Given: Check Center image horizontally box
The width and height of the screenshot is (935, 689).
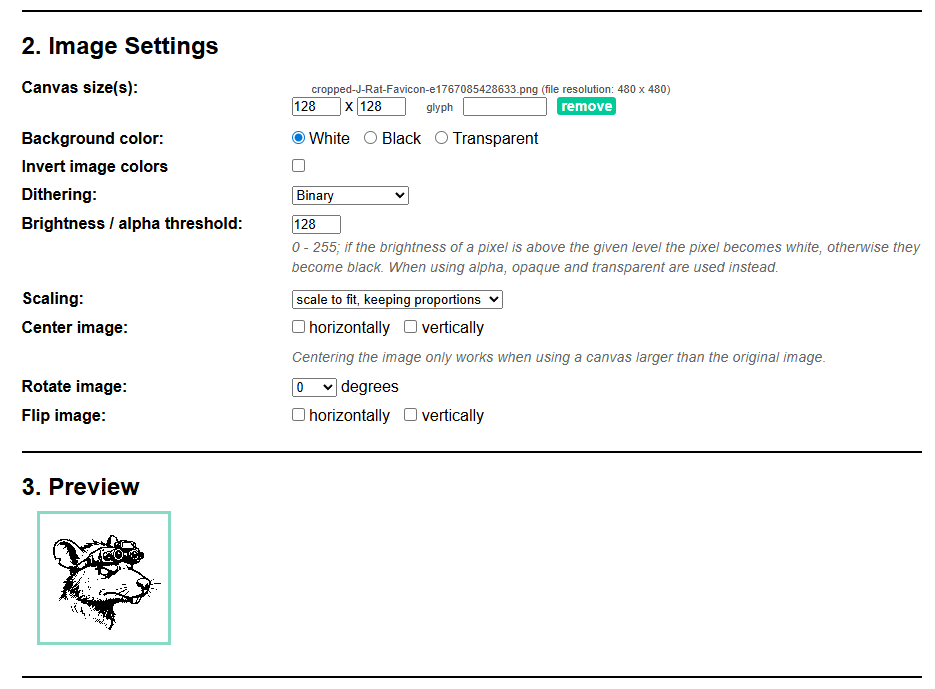Looking at the screenshot, I should click(x=298, y=327).
